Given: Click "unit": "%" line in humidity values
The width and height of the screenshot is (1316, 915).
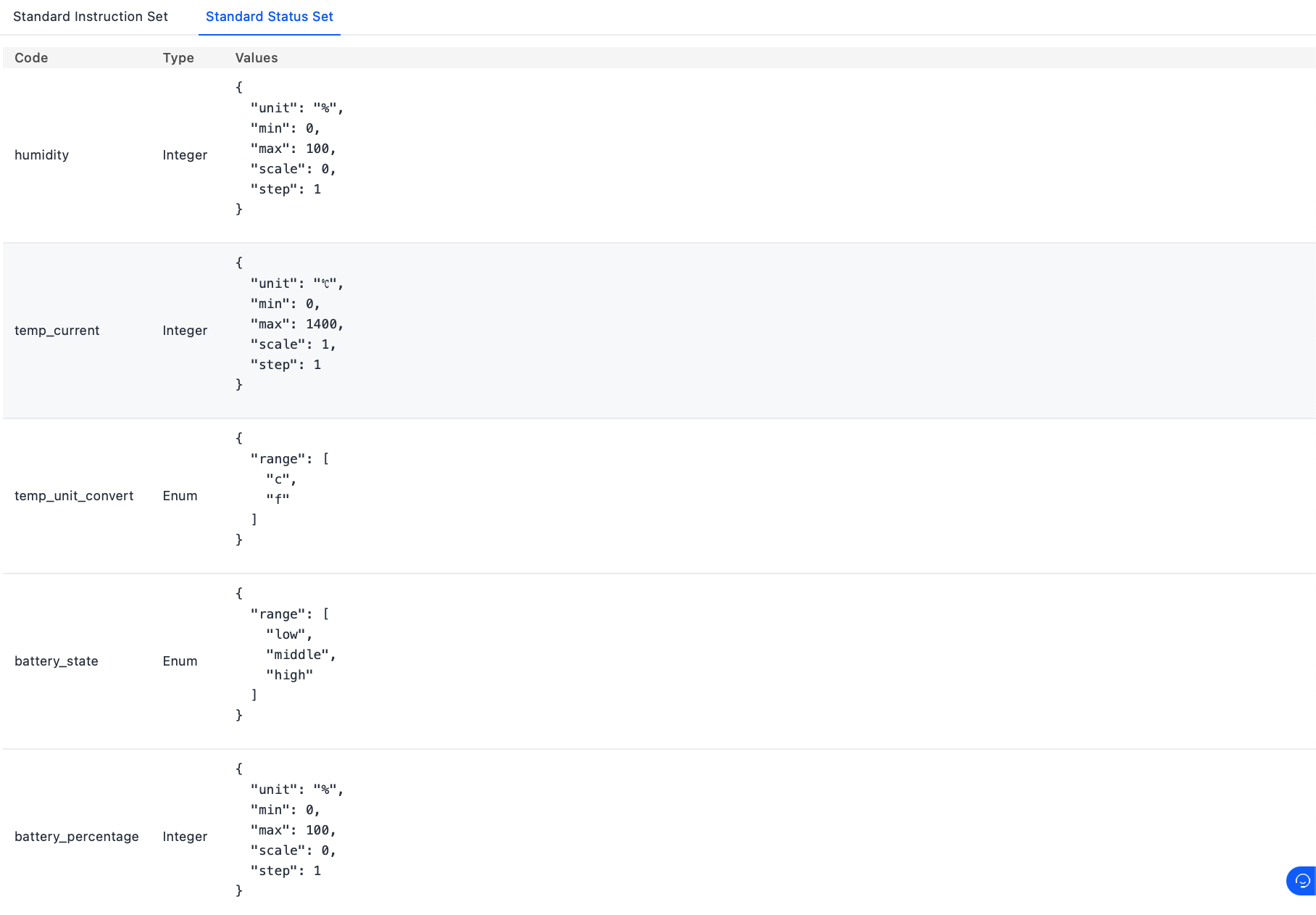Looking at the screenshot, I should coord(297,108).
